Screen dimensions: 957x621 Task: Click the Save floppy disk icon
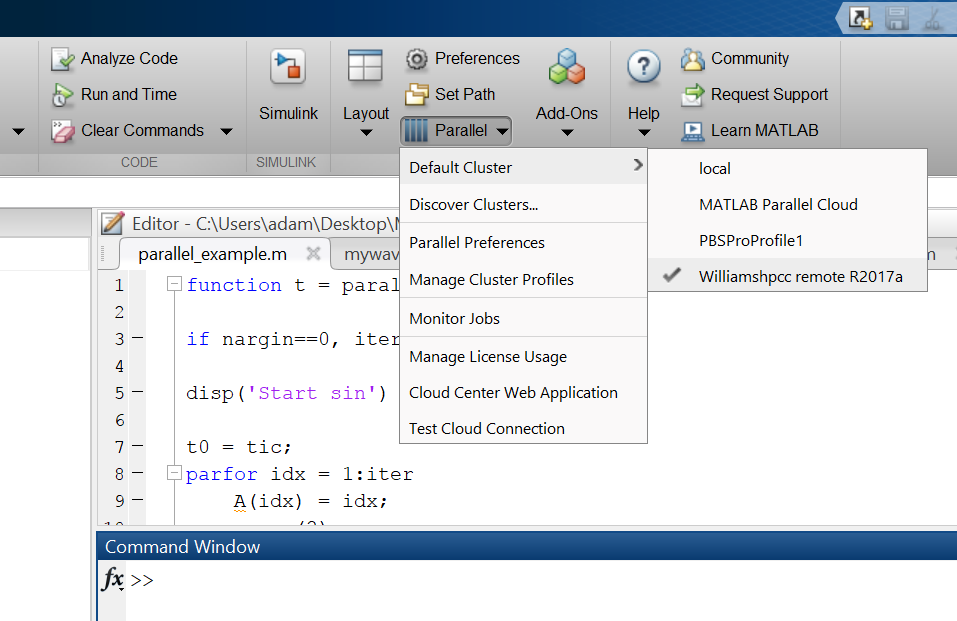coord(897,18)
